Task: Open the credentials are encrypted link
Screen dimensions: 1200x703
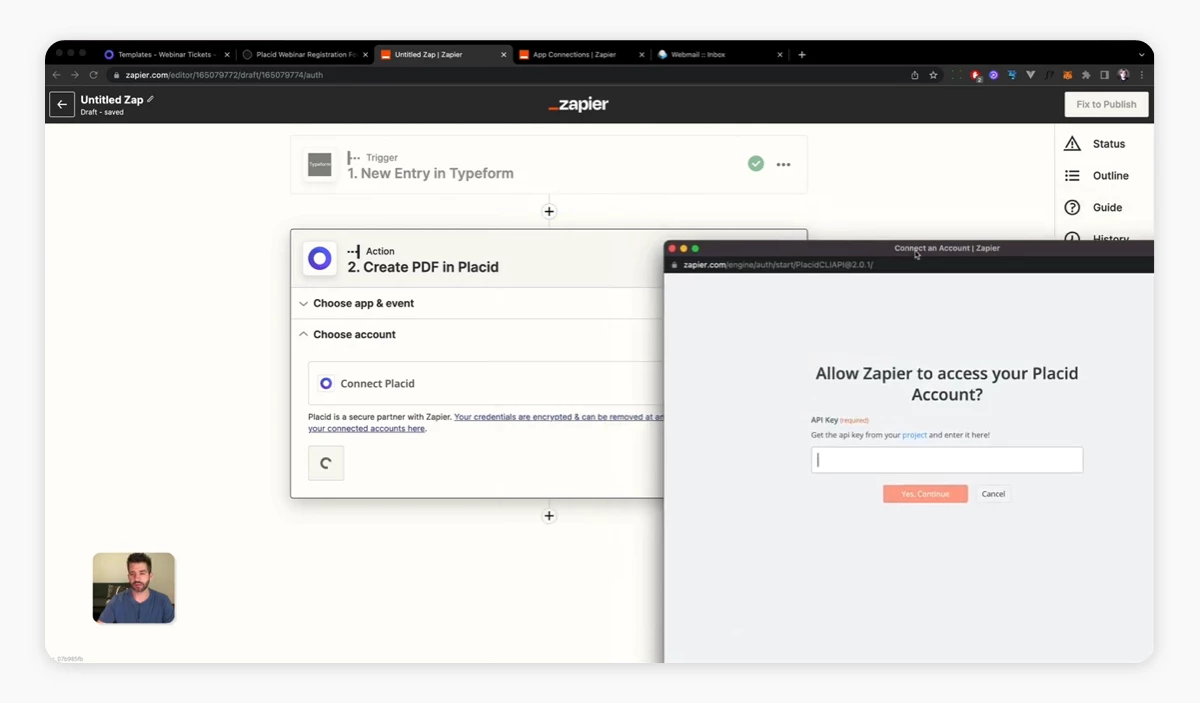Action: point(558,417)
